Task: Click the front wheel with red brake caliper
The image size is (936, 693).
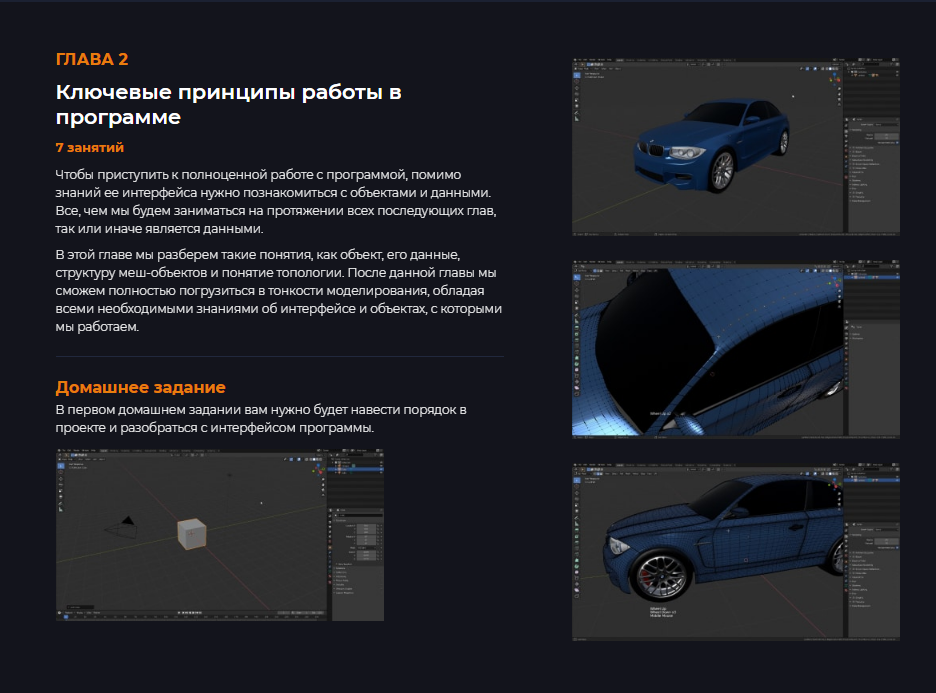Action: pyautogui.click(x=662, y=574)
